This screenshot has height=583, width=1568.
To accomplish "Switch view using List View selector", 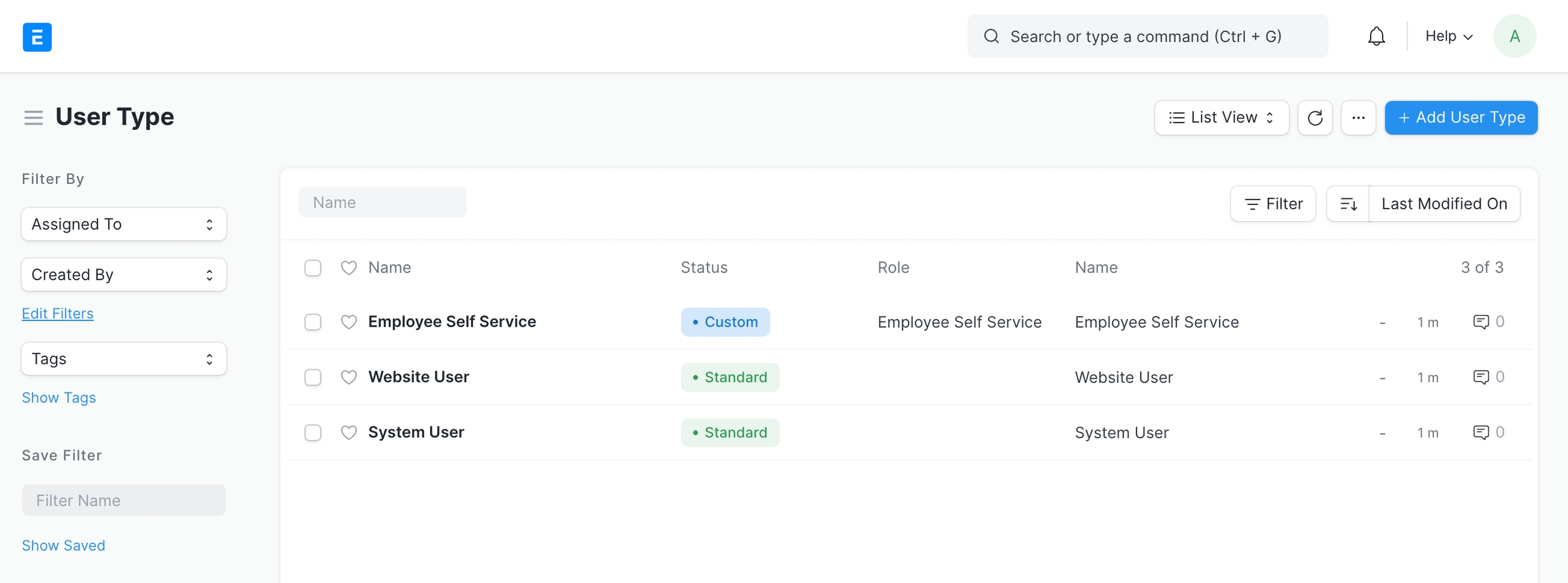I will point(1221,118).
